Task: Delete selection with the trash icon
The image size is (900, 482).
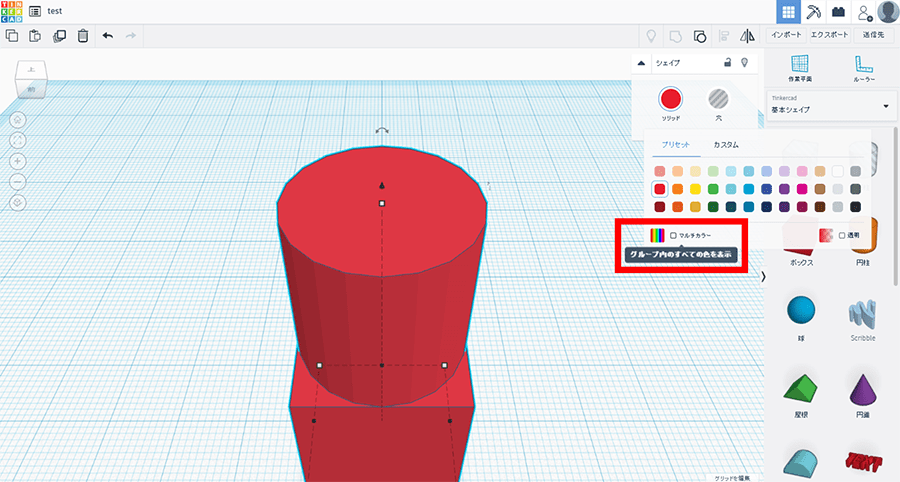Action: point(82,36)
